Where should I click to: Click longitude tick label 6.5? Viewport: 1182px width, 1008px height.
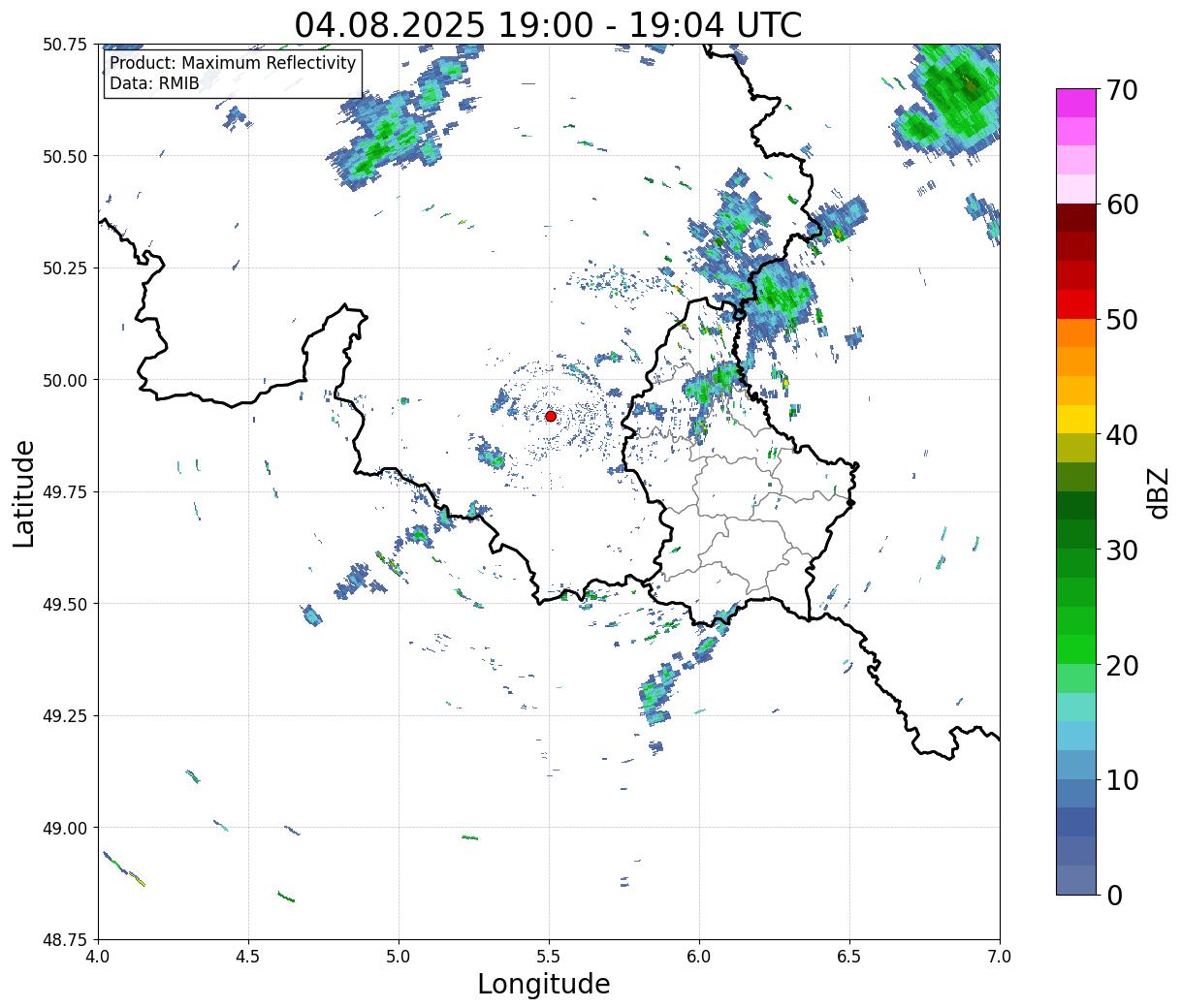pyautogui.click(x=849, y=955)
